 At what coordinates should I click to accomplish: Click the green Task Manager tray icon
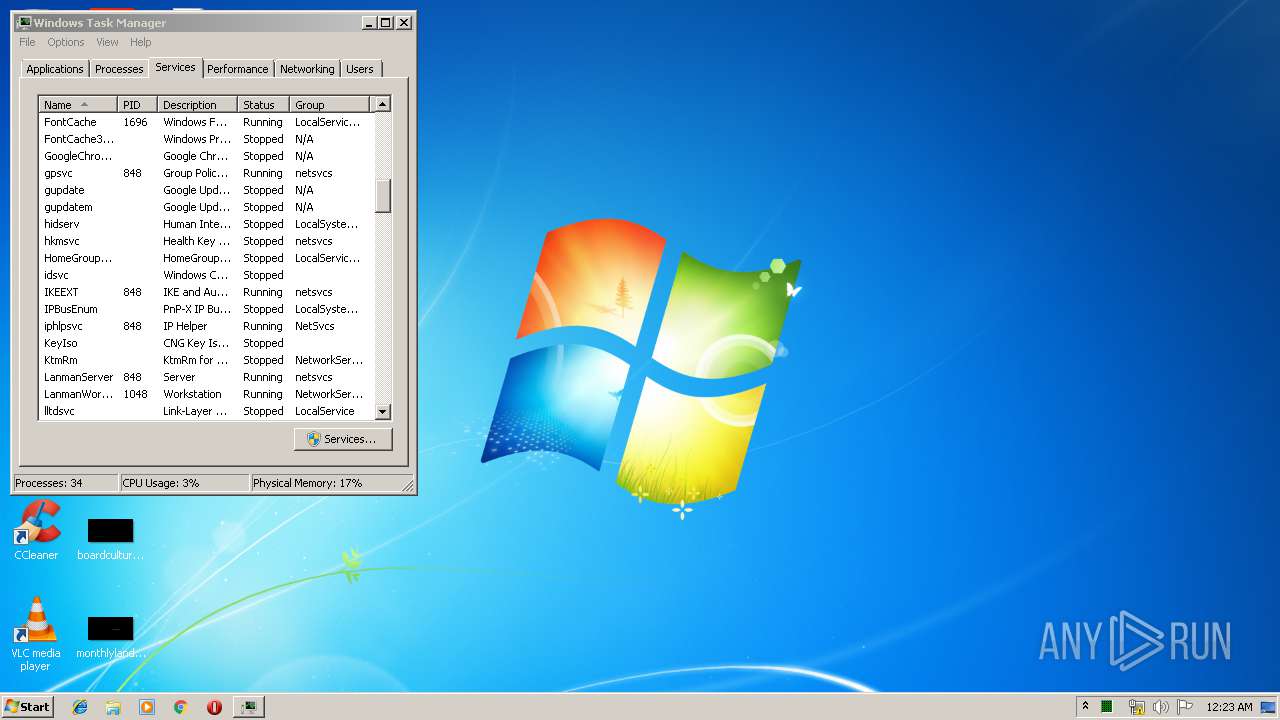(1107, 707)
